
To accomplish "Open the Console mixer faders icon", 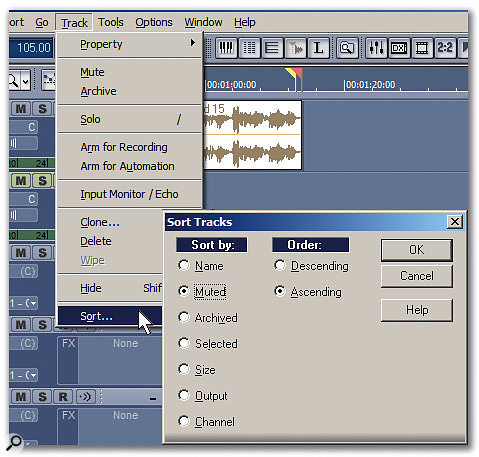I will (376, 48).
